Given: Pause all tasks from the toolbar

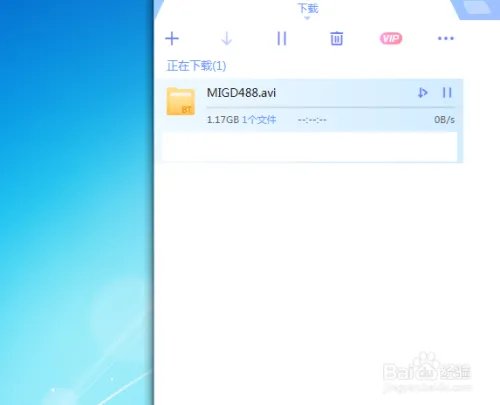Looking at the screenshot, I should (282, 39).
